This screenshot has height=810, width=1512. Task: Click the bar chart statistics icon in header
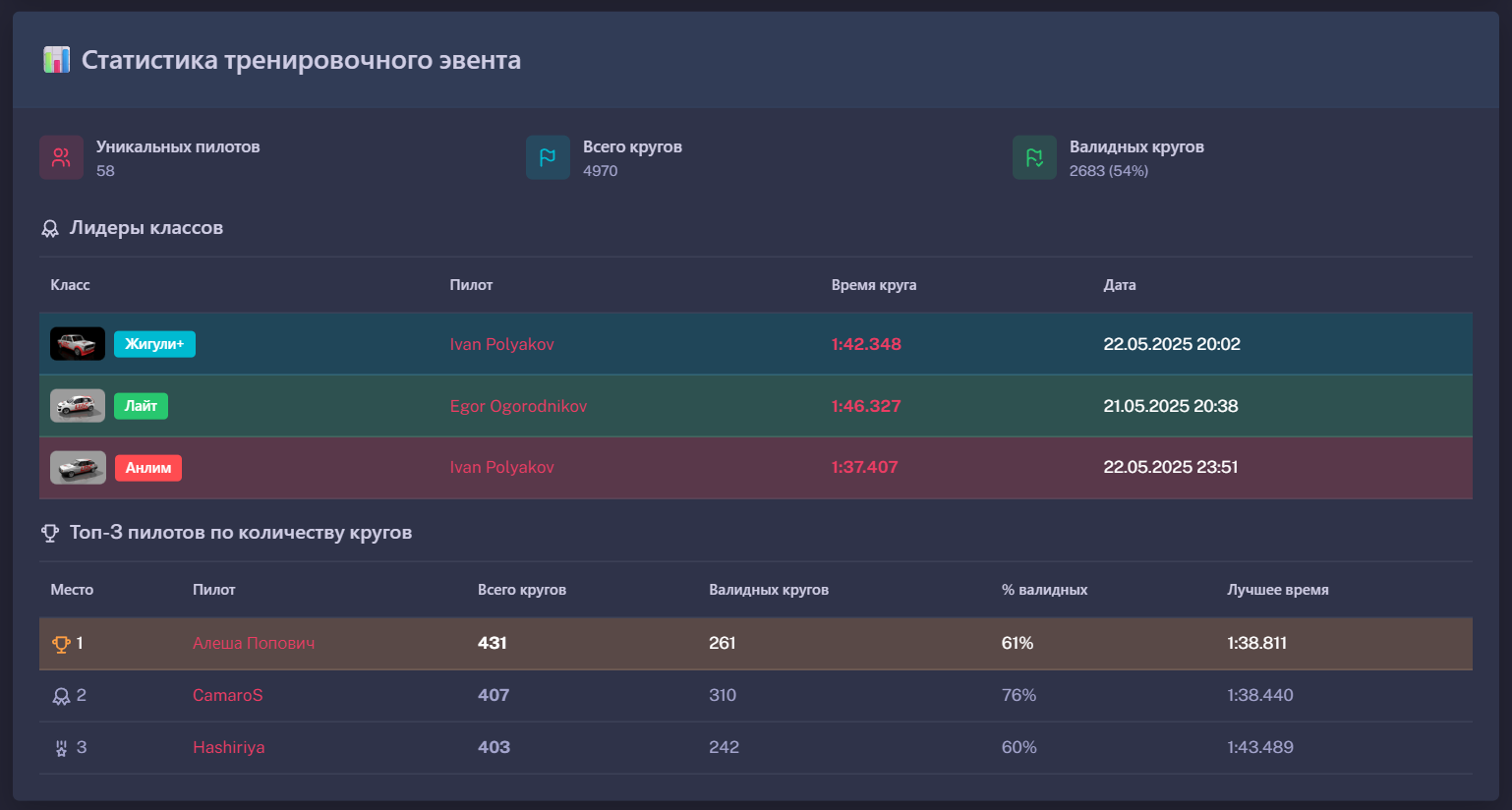(x=57, y=60)
